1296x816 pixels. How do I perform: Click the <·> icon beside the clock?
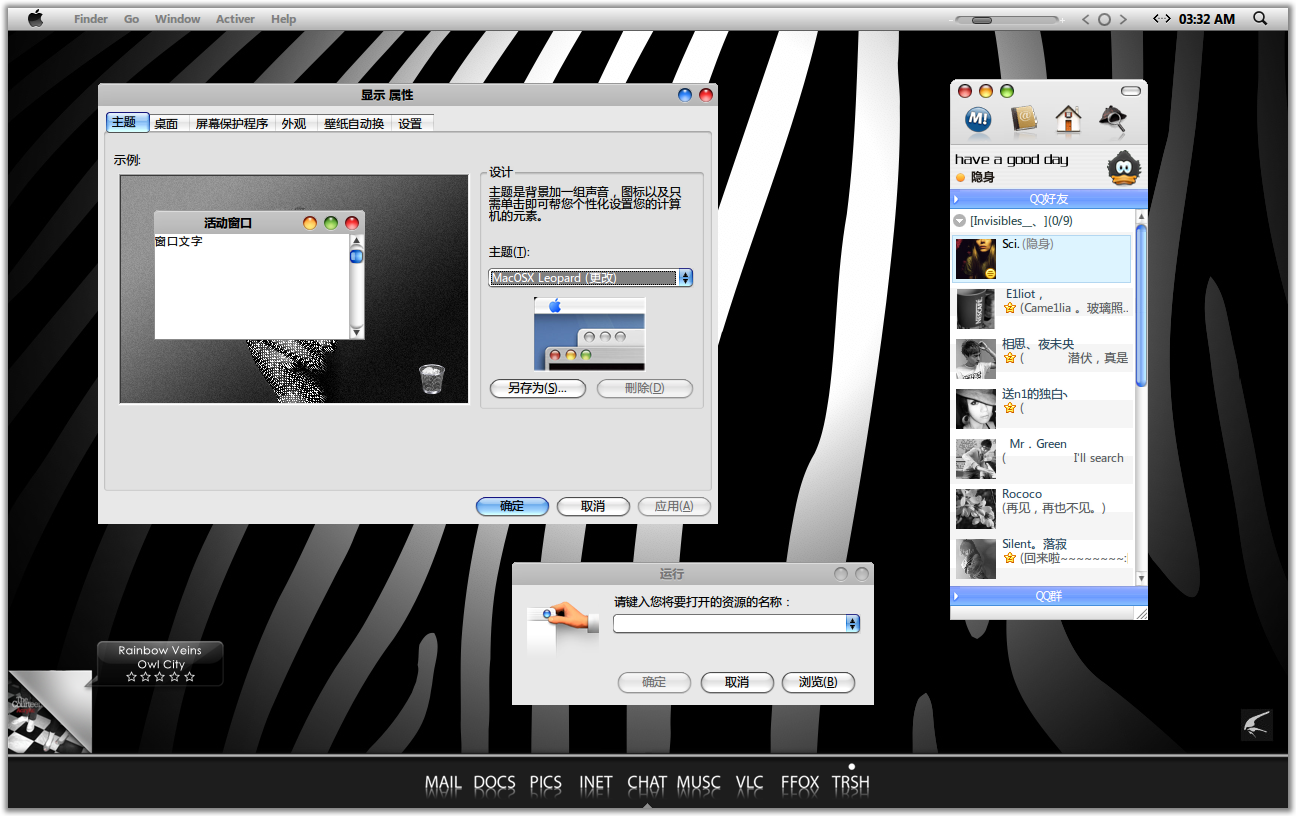(x=1162, y=18)
